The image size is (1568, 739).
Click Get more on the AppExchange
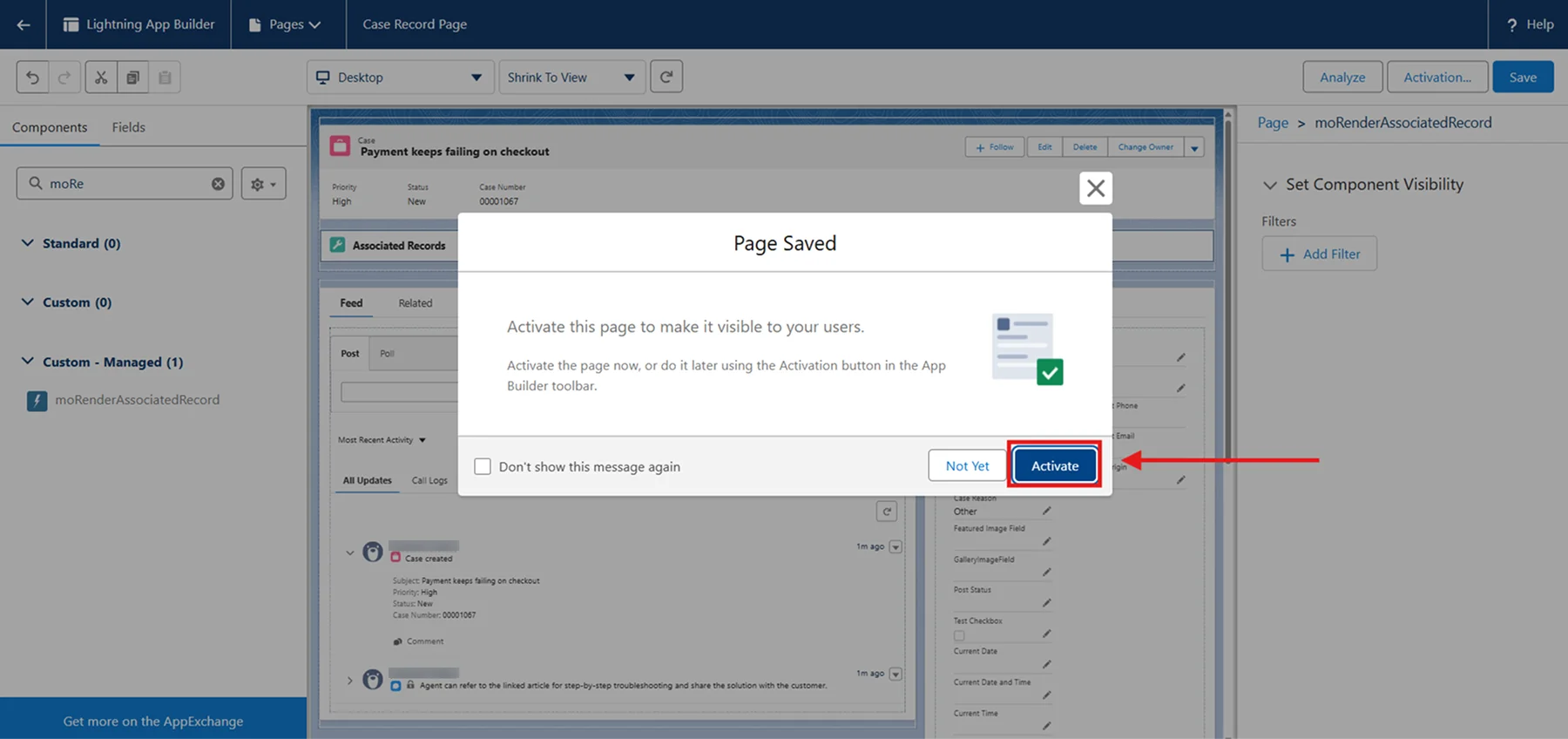pos(153,721)
